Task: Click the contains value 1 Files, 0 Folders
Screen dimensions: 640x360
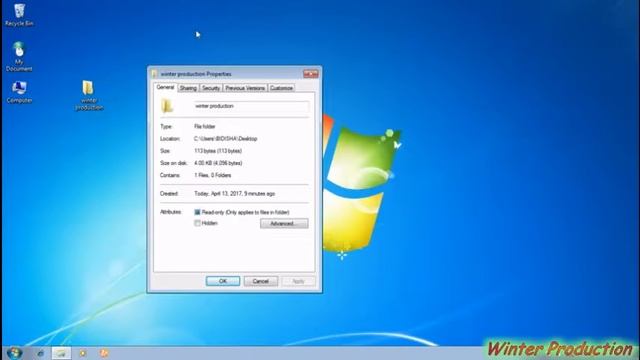Action: coord(213,176)
